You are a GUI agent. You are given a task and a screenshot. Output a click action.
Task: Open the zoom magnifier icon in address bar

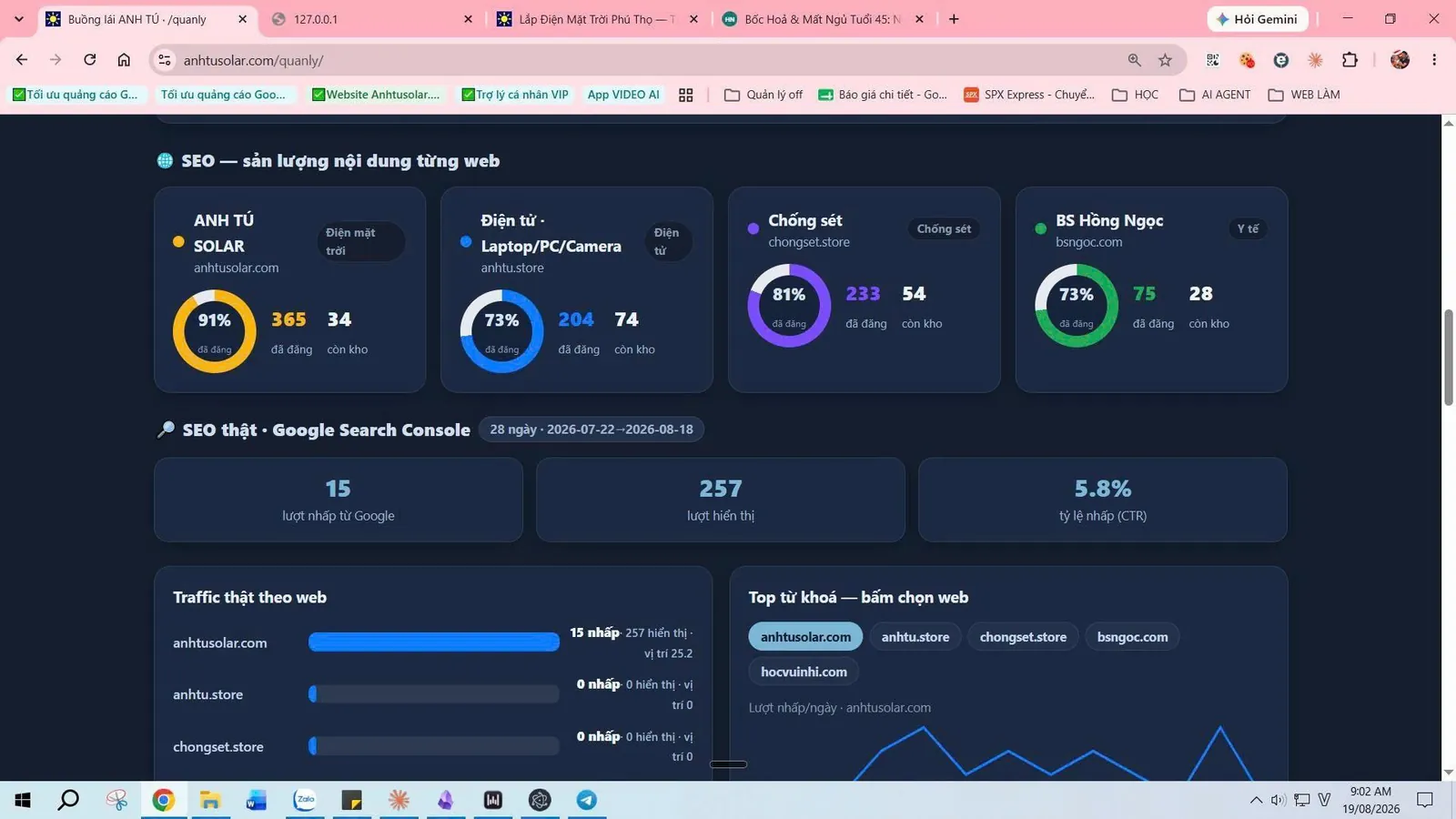point(1134,60)
